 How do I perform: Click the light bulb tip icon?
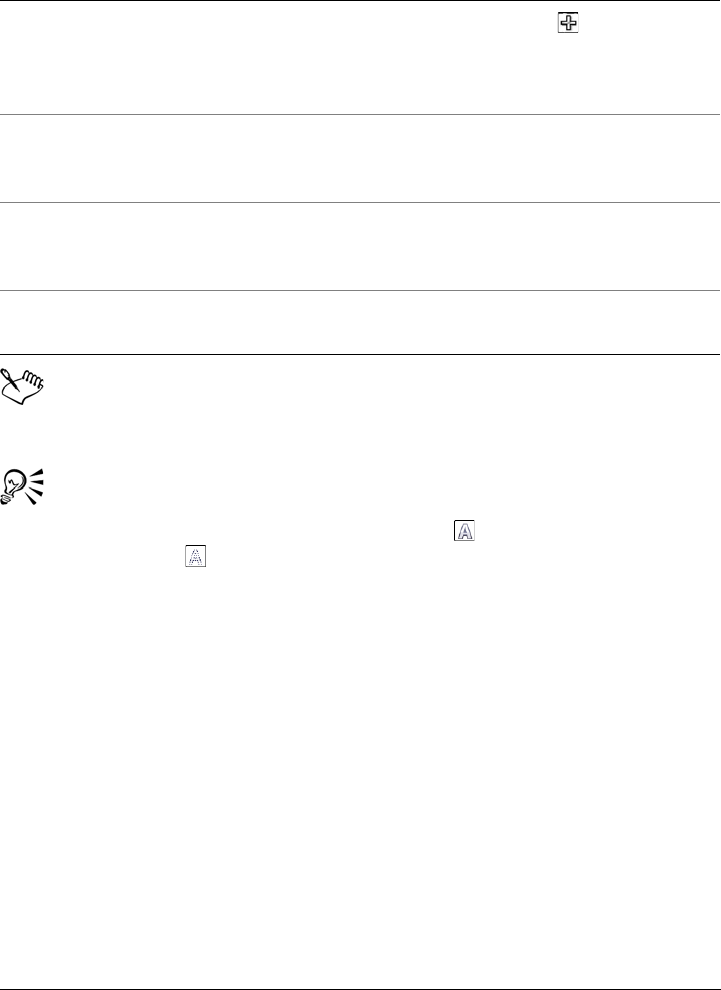click(23, 486)
